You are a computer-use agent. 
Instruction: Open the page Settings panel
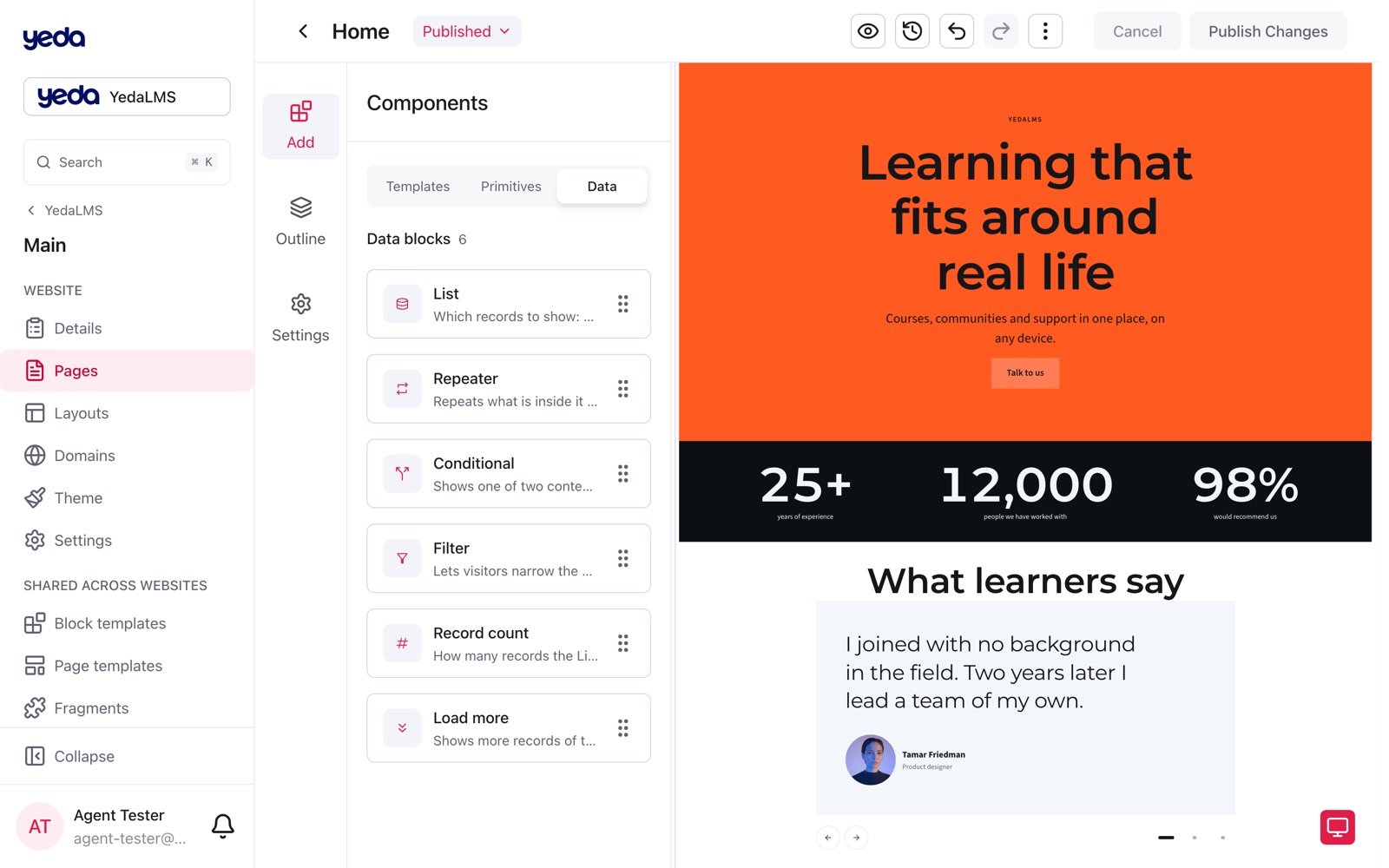[x=300, y=319]
